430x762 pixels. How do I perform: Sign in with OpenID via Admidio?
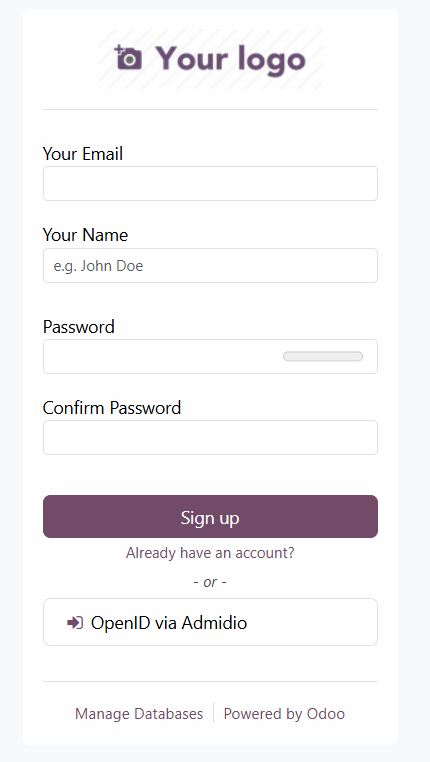210,622
